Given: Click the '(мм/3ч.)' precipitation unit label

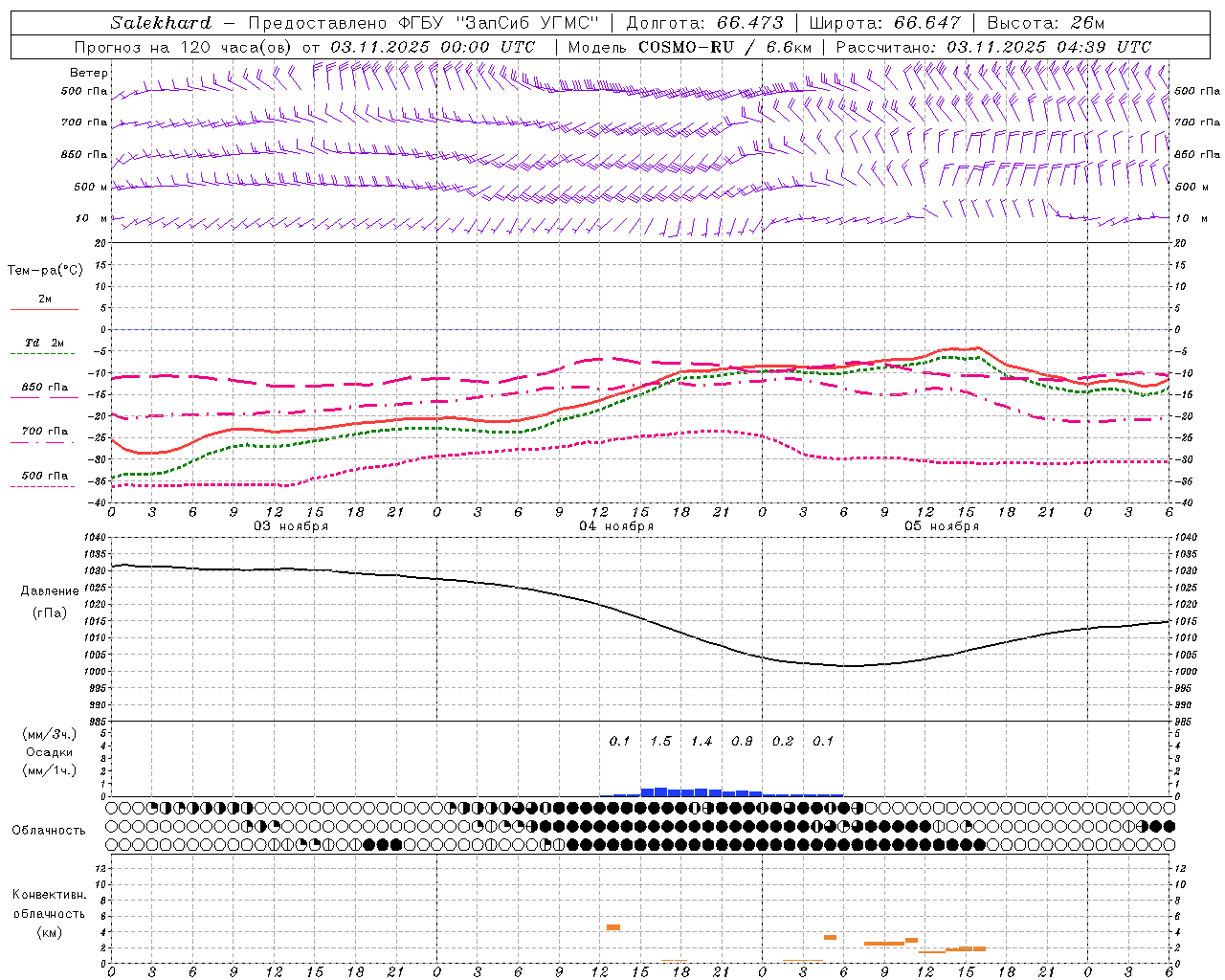Looking at the screenshot, I should (50, 734).
